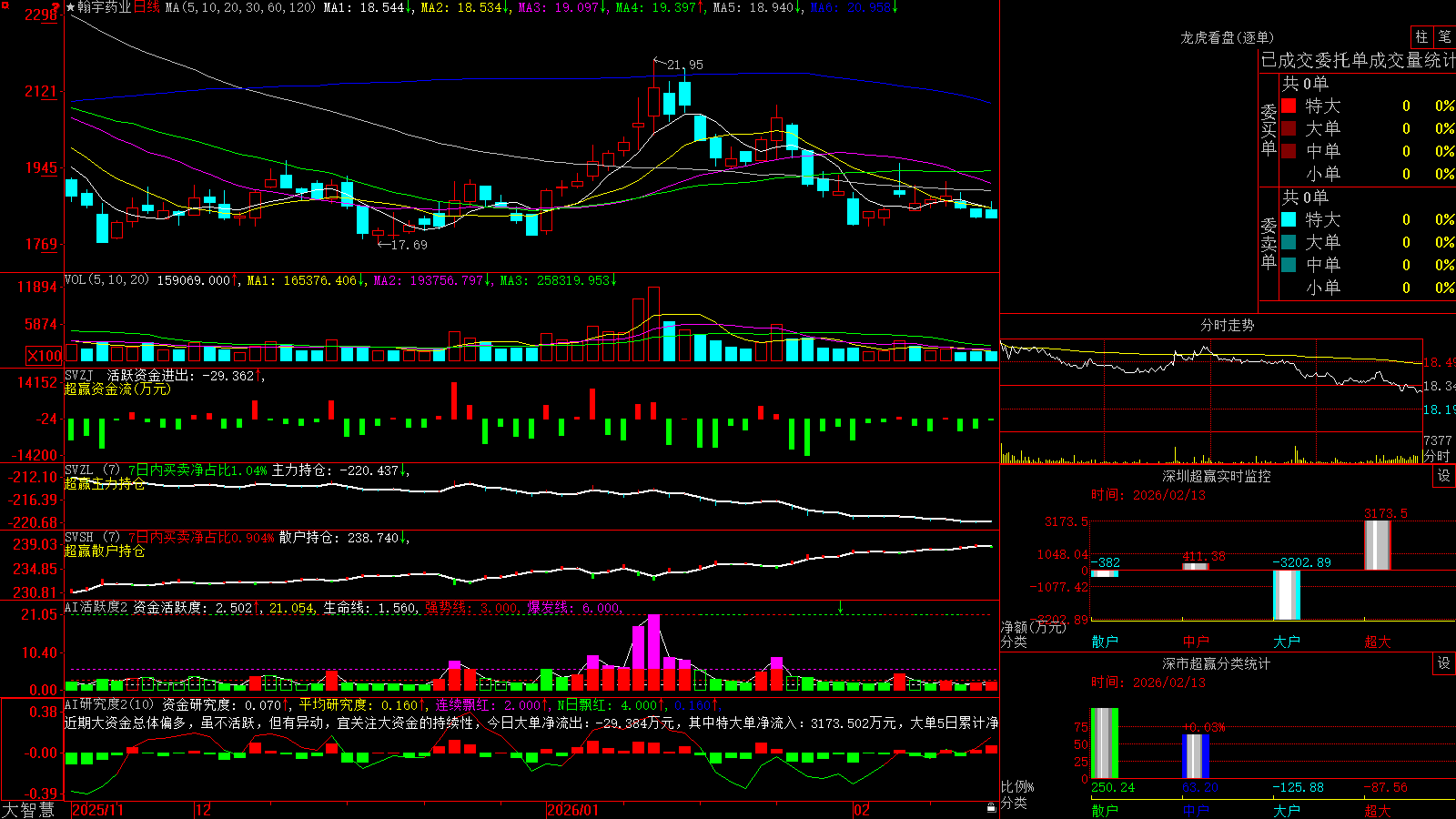Click blue 中户 bar in 深市超赢分类统计

click(x=1196, y=756)
